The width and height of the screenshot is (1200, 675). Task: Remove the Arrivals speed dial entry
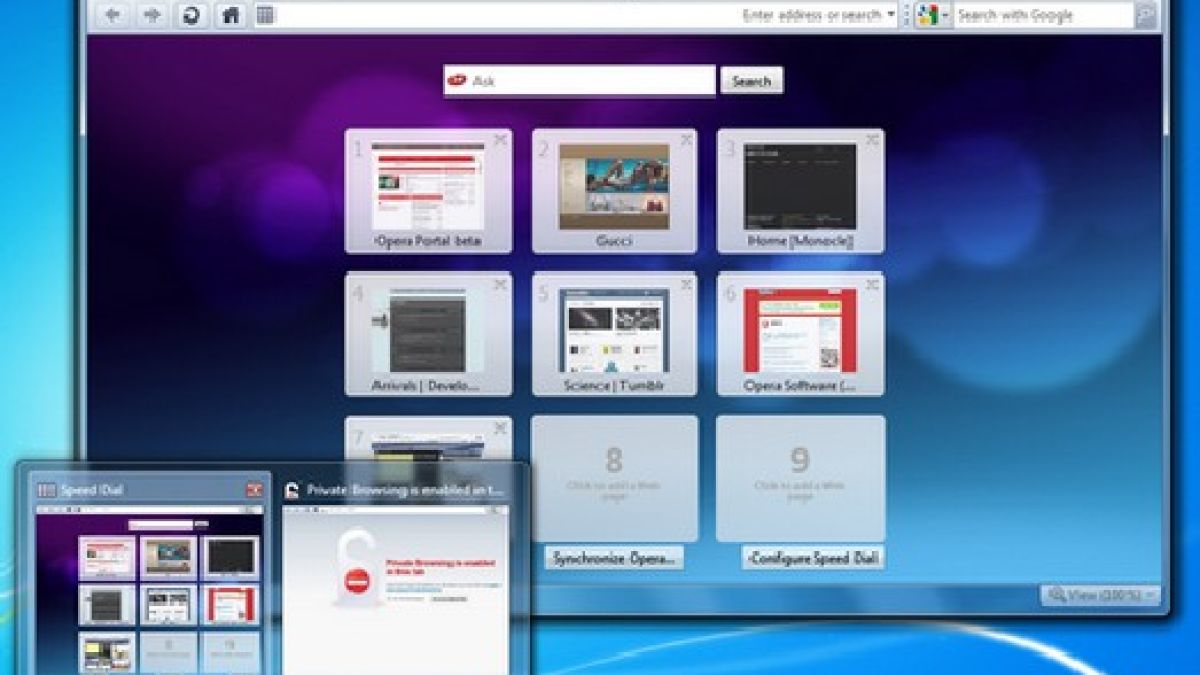500,284
